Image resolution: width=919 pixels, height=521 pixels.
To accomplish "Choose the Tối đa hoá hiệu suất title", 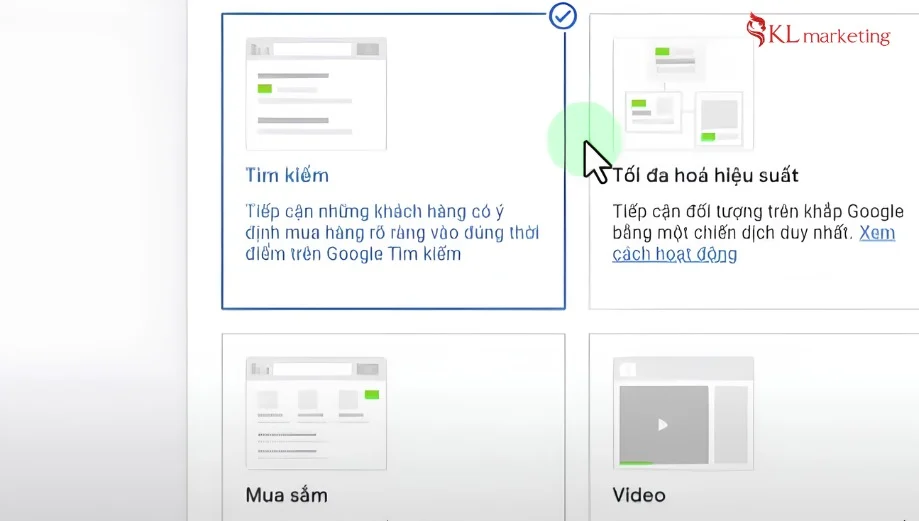I will [x=705, y=175].
